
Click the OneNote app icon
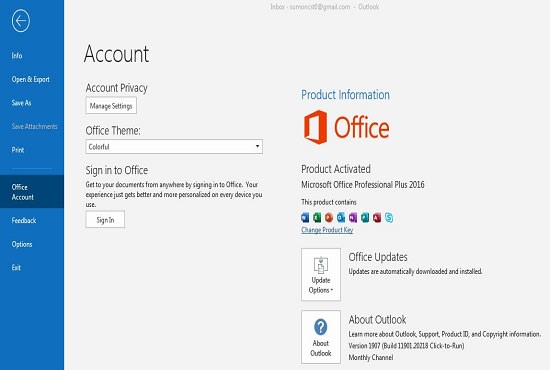click(353, 218)
